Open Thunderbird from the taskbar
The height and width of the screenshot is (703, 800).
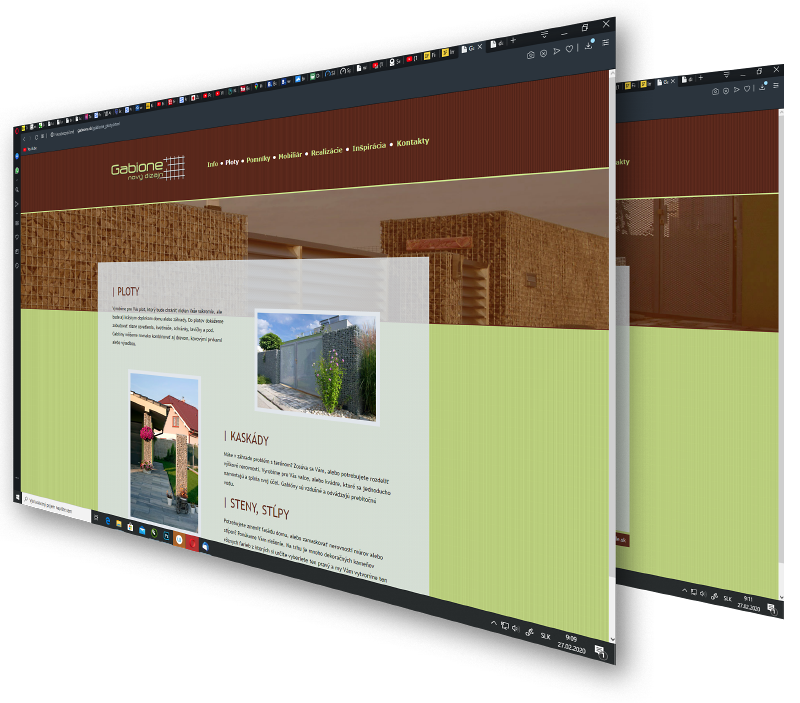click(206, 547)
